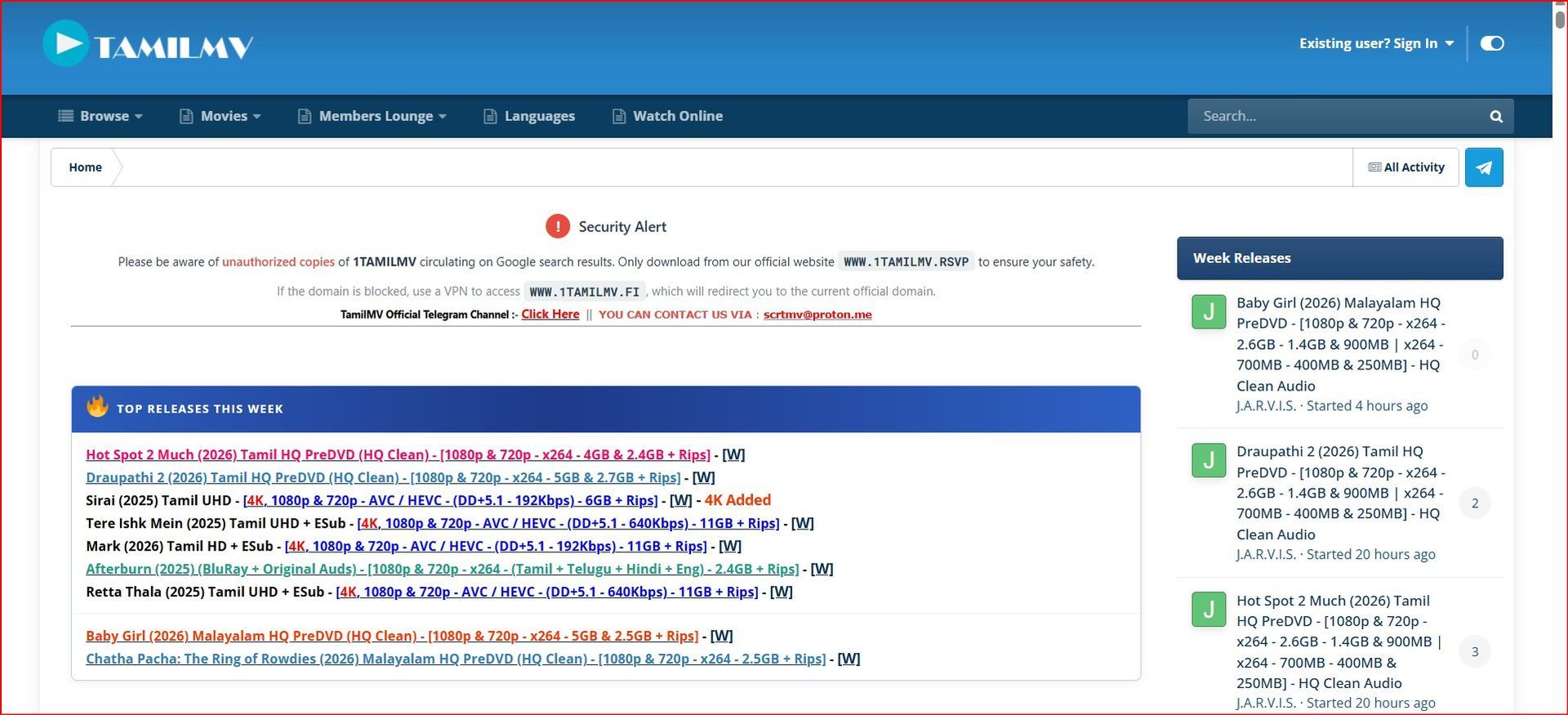Click the WWW.1TAMILMV.FI domain text
Image resolution: width=1568 pixels, height=715 pixels.
[x=585, y=291]
